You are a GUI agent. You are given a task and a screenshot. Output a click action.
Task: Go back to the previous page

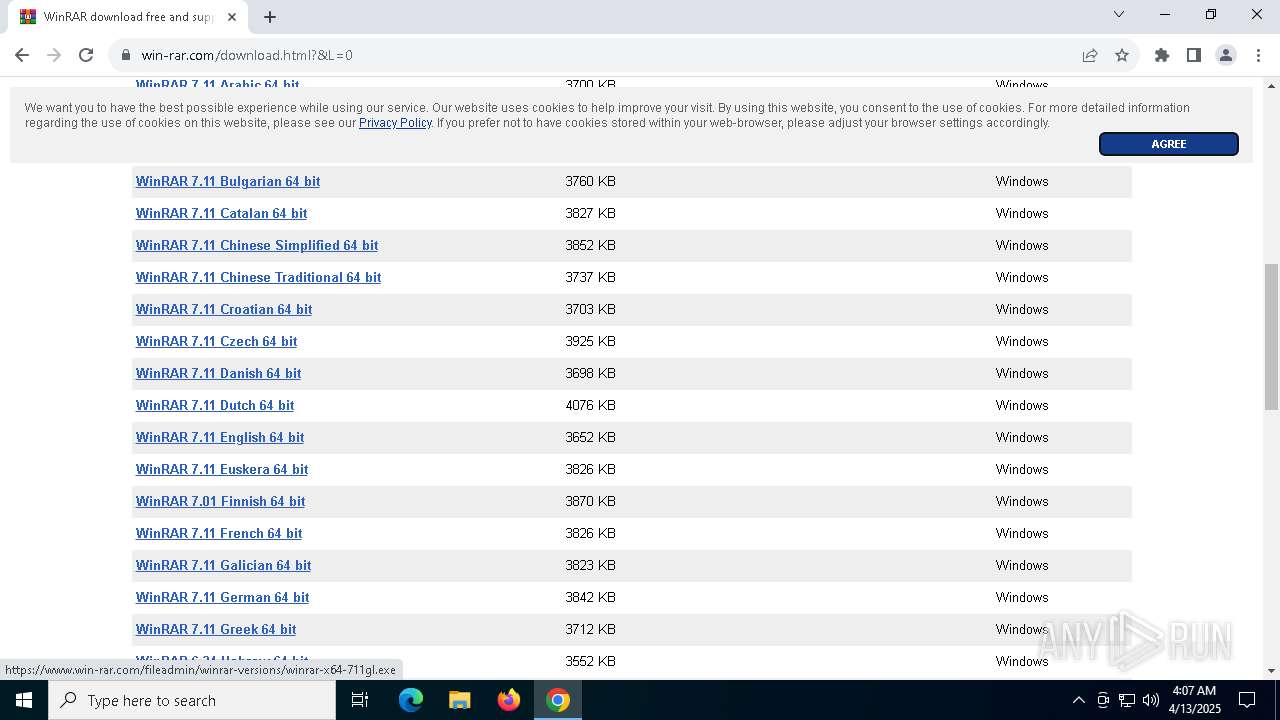click(22, 55)
